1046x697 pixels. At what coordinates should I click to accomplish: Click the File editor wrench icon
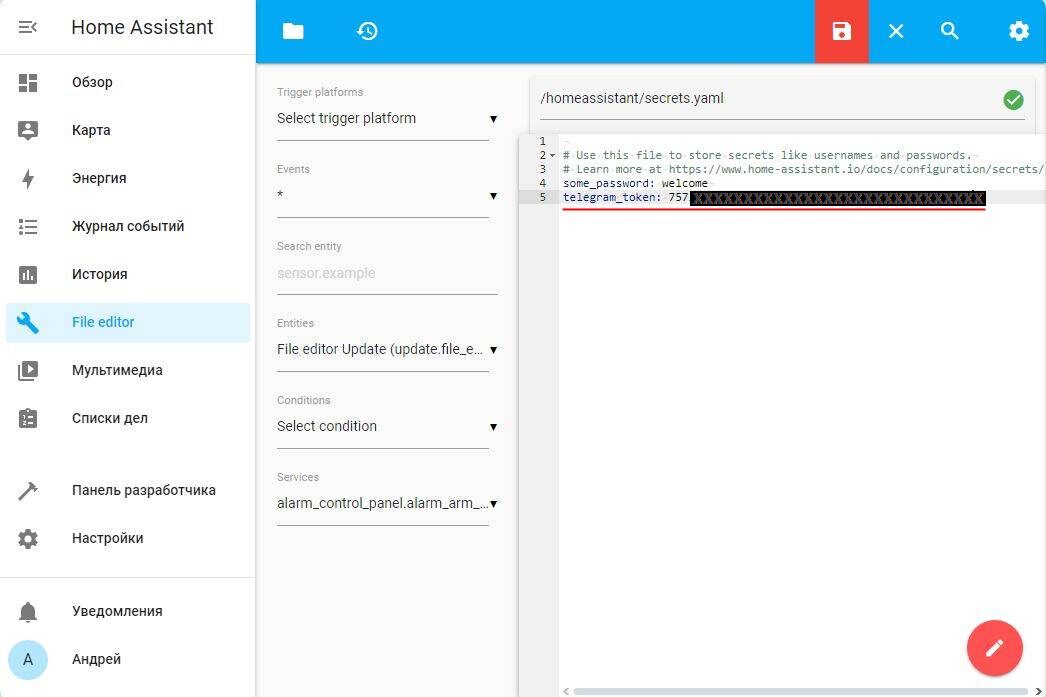click(x=28, y=323)
